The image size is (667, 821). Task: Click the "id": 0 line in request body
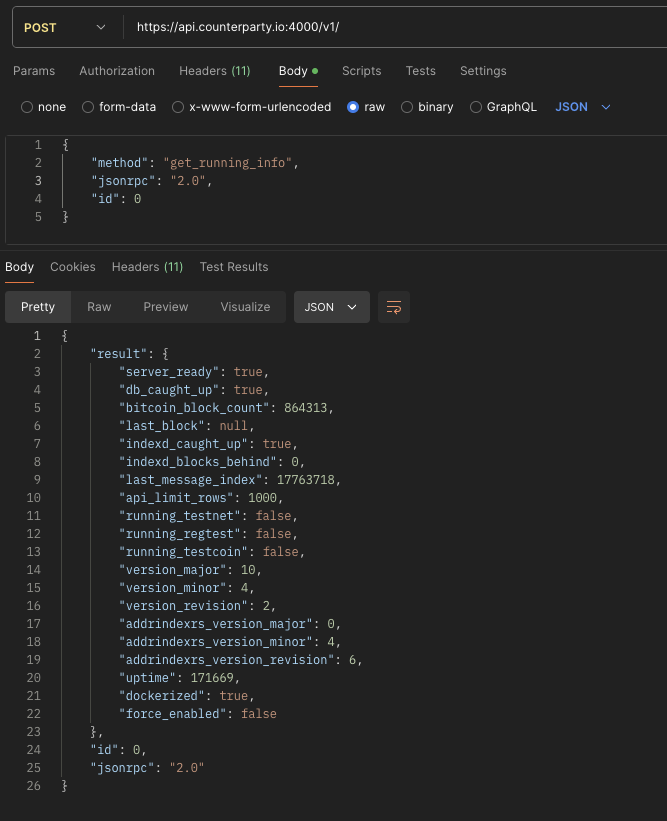coord(116,198)
